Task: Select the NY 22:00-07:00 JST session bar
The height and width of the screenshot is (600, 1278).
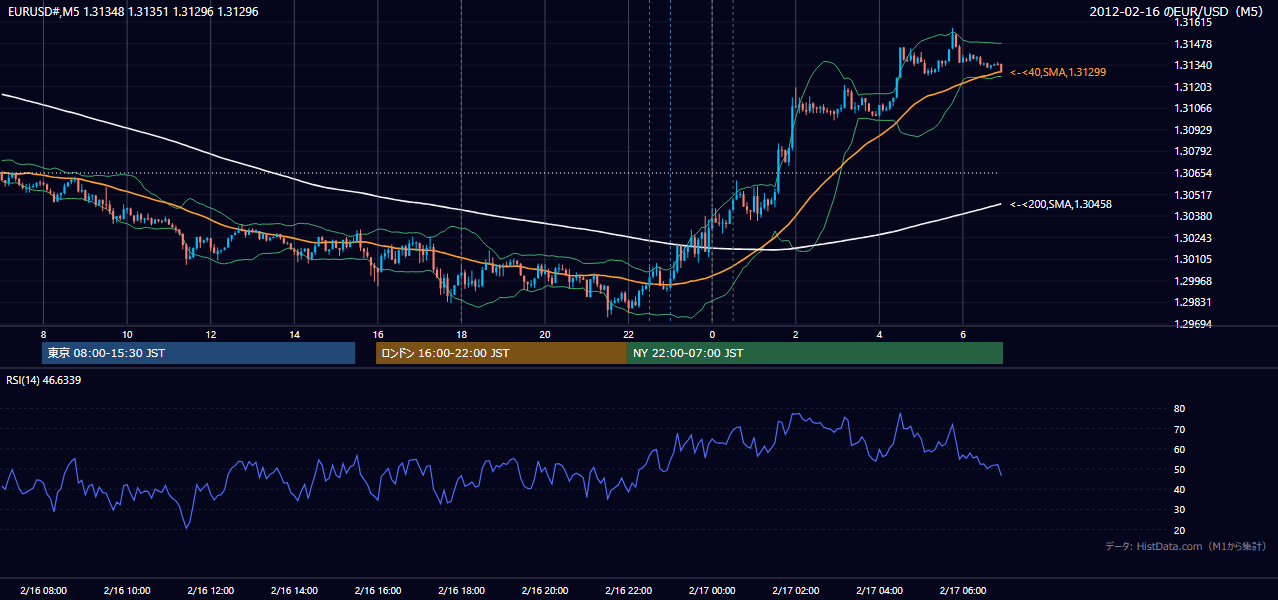Action: tap(815, 353)
